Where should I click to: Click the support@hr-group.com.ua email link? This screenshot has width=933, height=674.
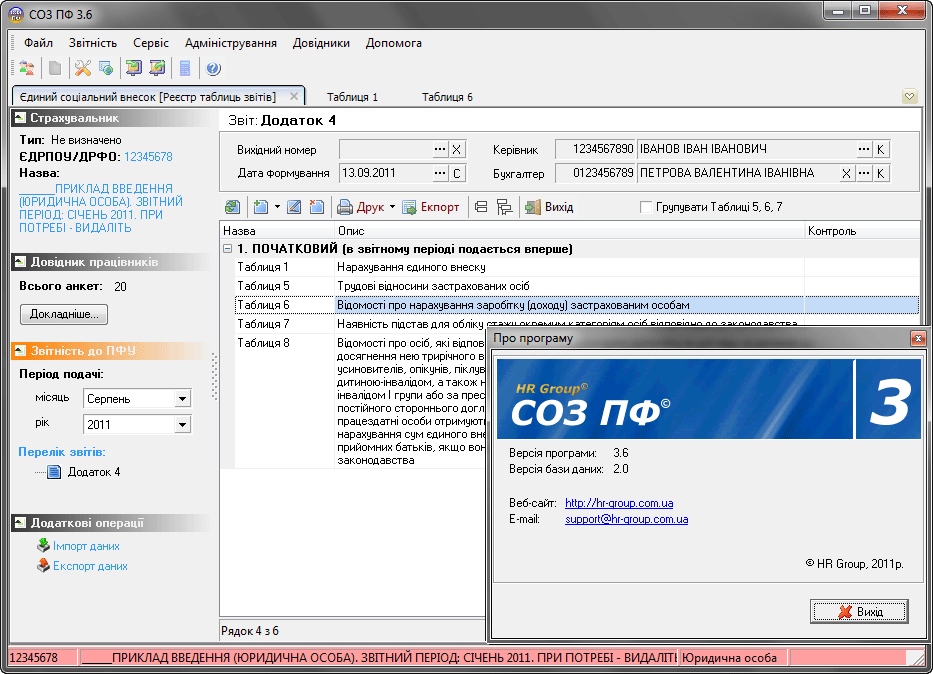pos(627,519)
